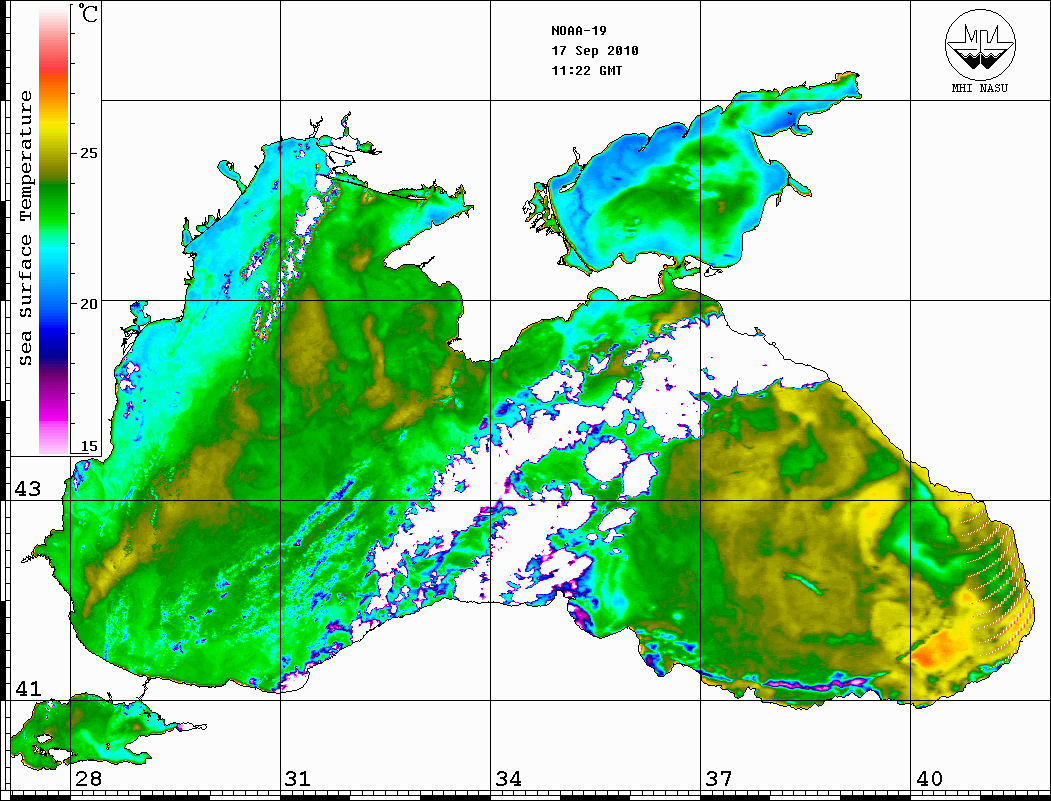The width and height of the screenshot is (1051, 801).
Task: Click the 20 tick on the colour scale
Action: [88, 304]
